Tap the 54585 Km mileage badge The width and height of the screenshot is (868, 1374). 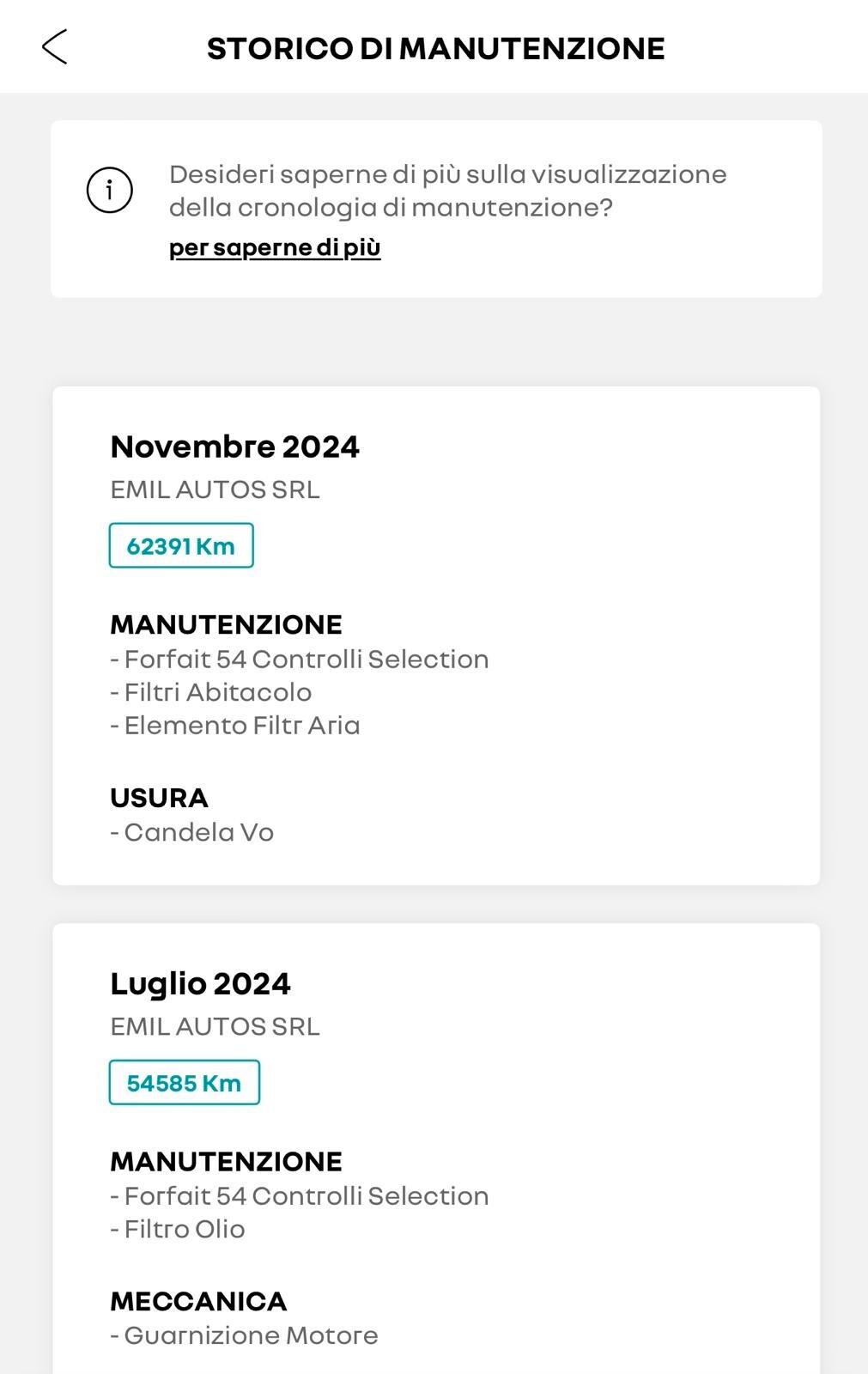[184, 1083]
